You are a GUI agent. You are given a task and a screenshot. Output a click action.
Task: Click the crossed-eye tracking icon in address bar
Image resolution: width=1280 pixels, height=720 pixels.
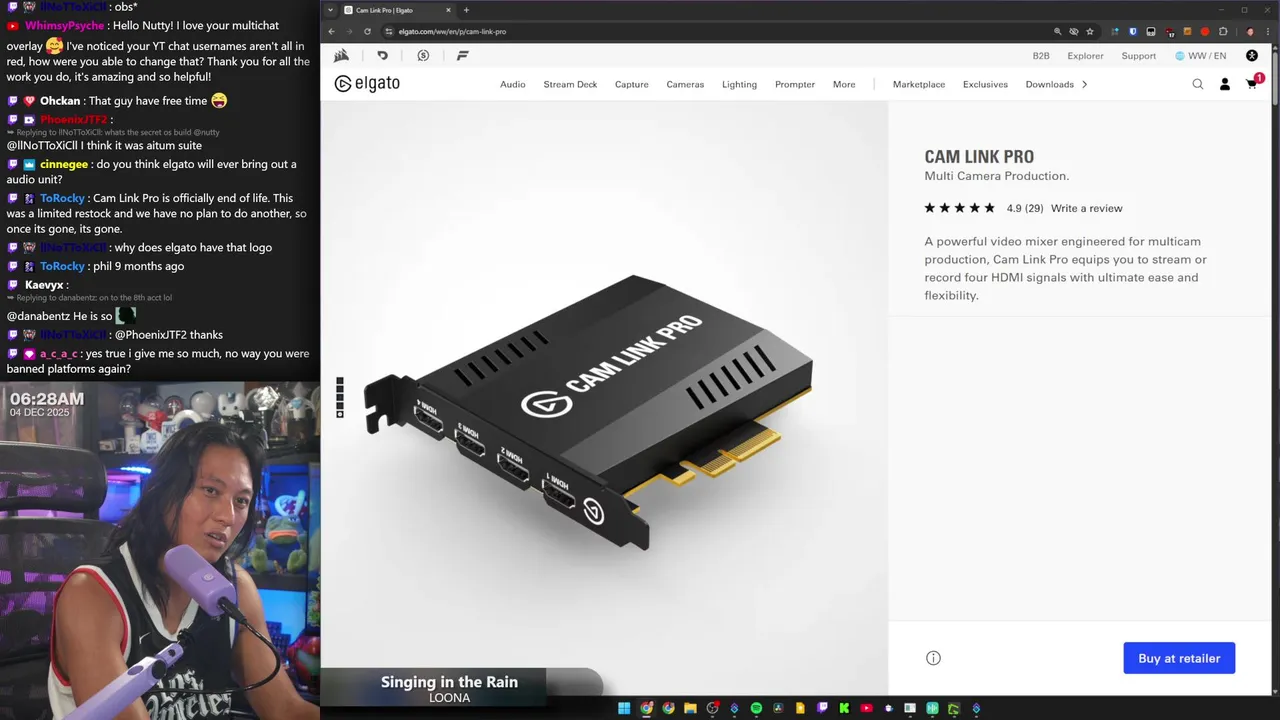click(x=1074, y=31)
